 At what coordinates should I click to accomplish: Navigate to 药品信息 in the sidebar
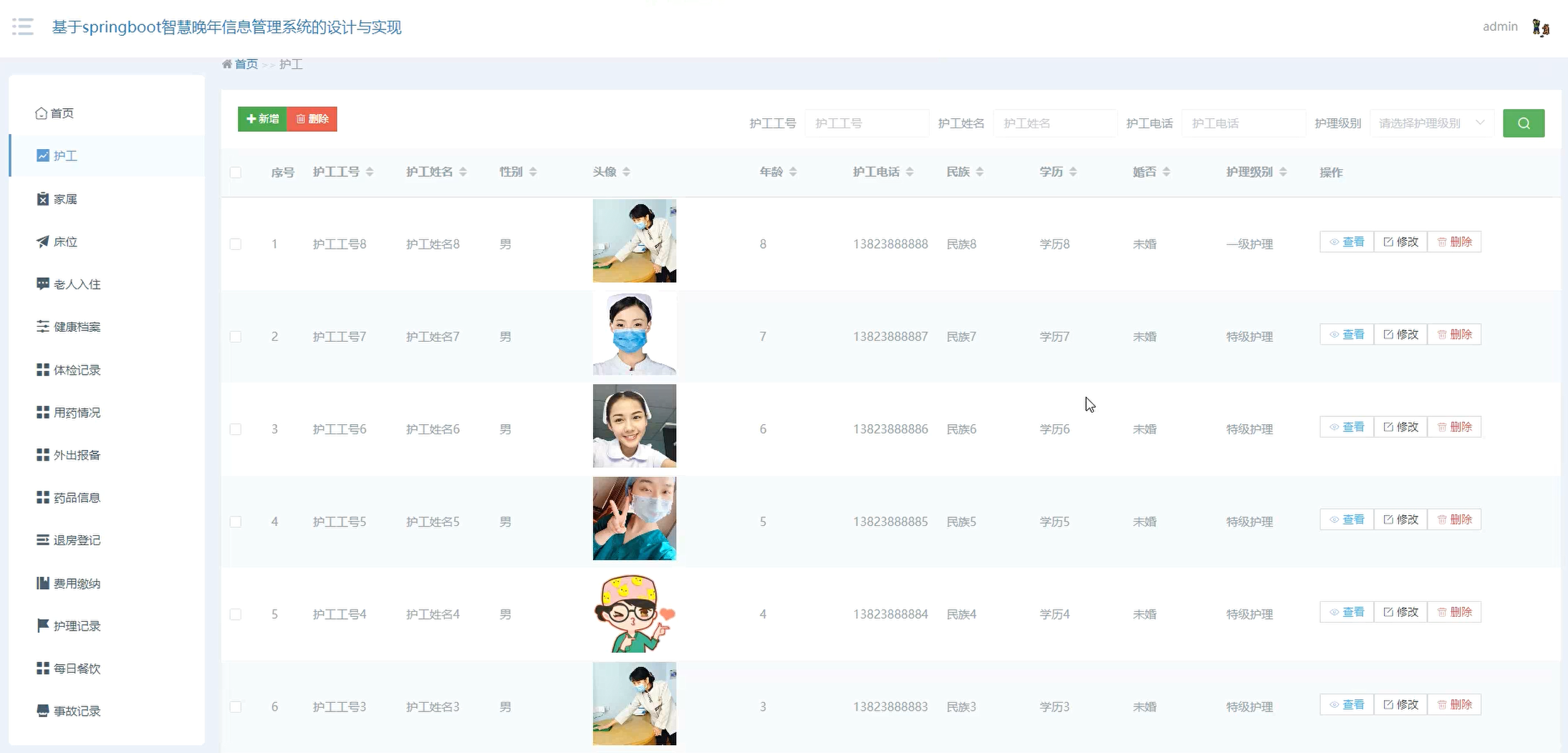pos(77,498)
